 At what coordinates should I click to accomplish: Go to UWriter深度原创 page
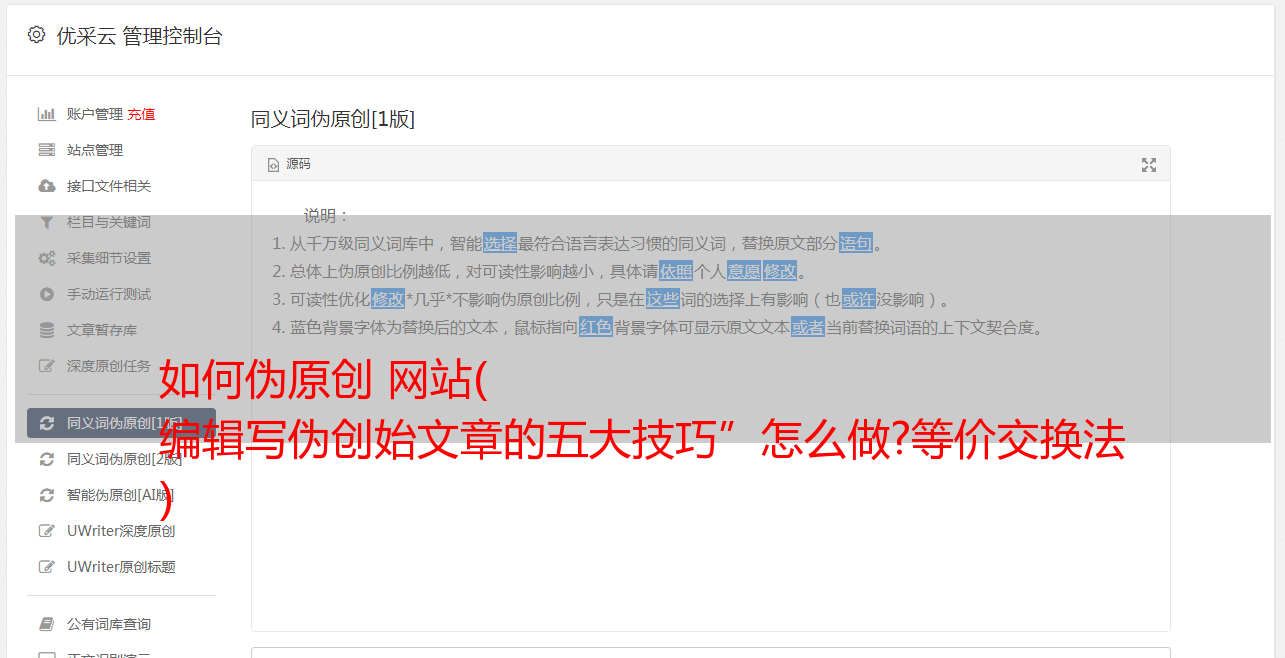point(121,531)
